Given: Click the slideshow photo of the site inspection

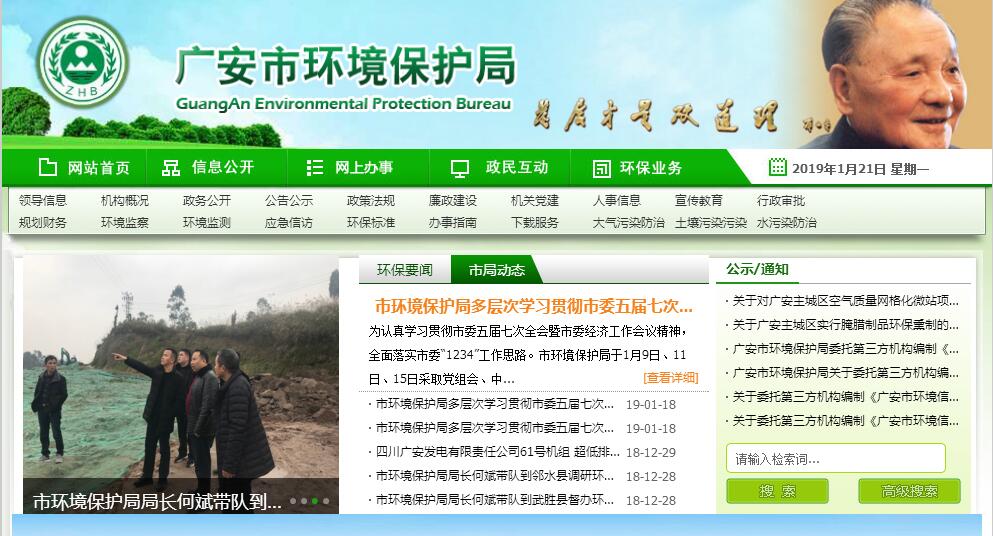Looking at the screenshot, I should point(180,370).
